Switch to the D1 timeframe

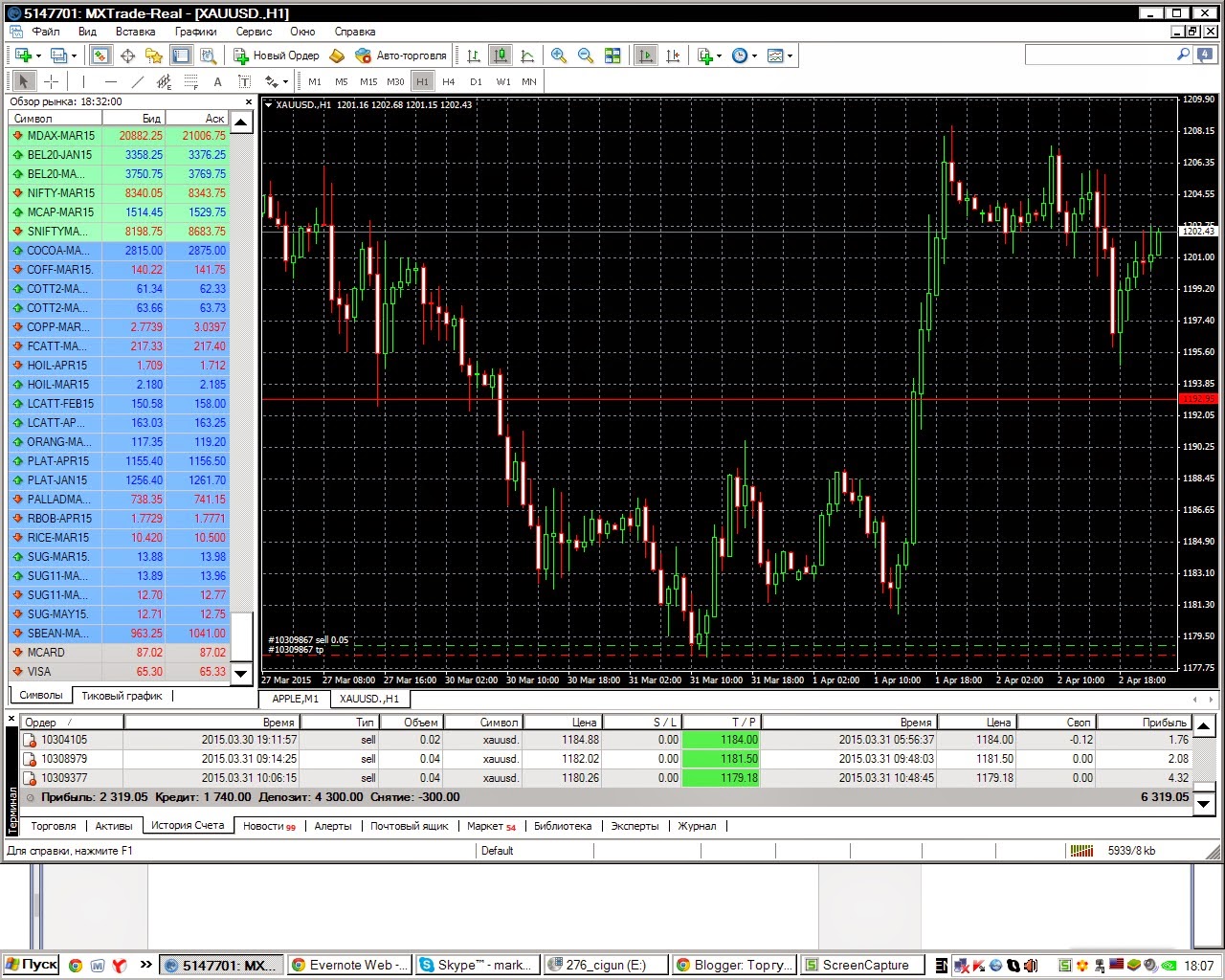click(476, 81)
